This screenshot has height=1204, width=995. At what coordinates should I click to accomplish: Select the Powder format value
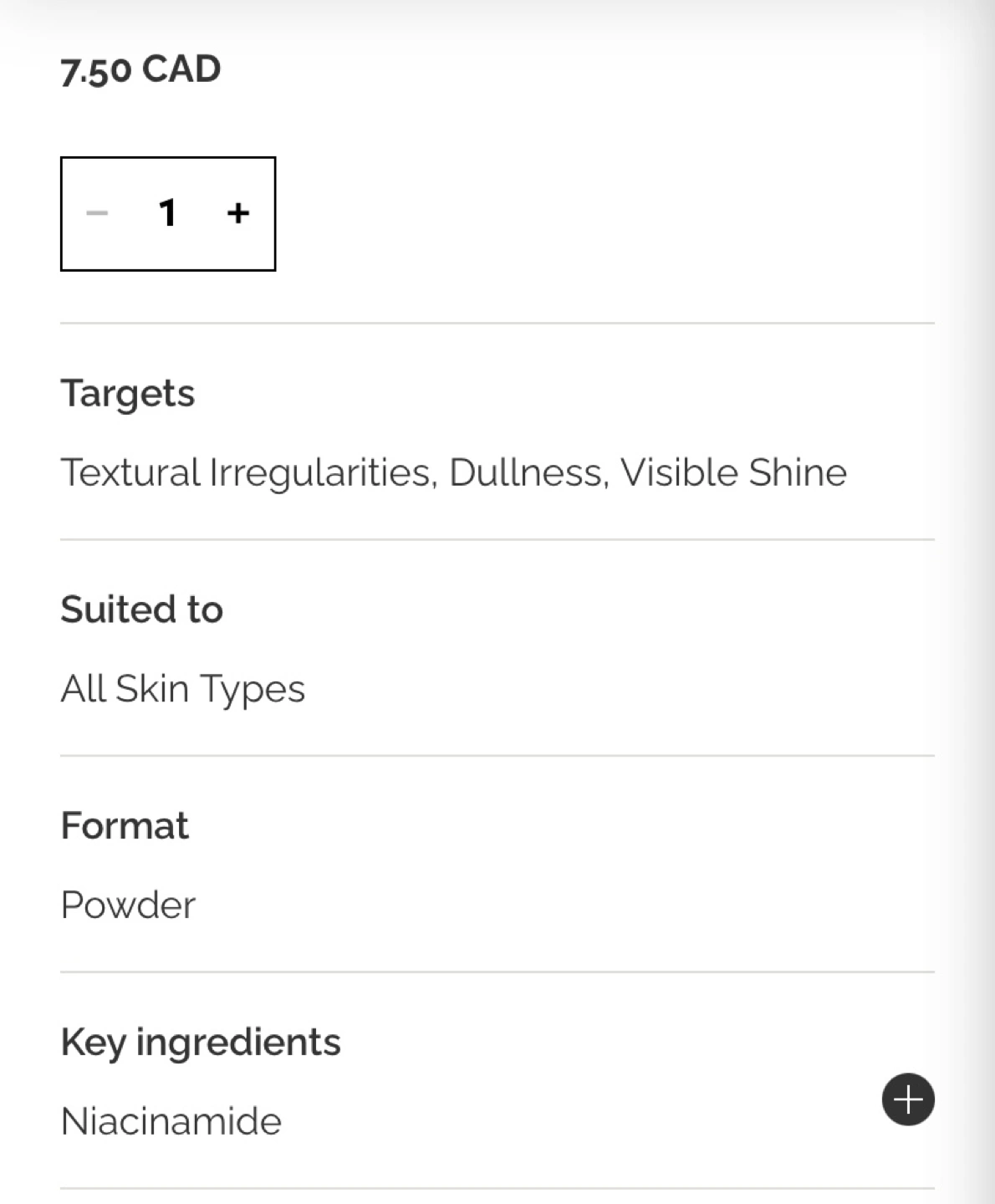[x=128, y=905]
